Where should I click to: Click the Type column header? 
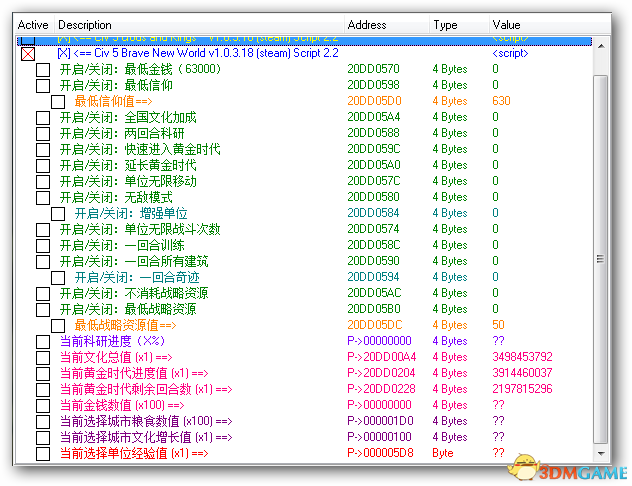point(459,25)
